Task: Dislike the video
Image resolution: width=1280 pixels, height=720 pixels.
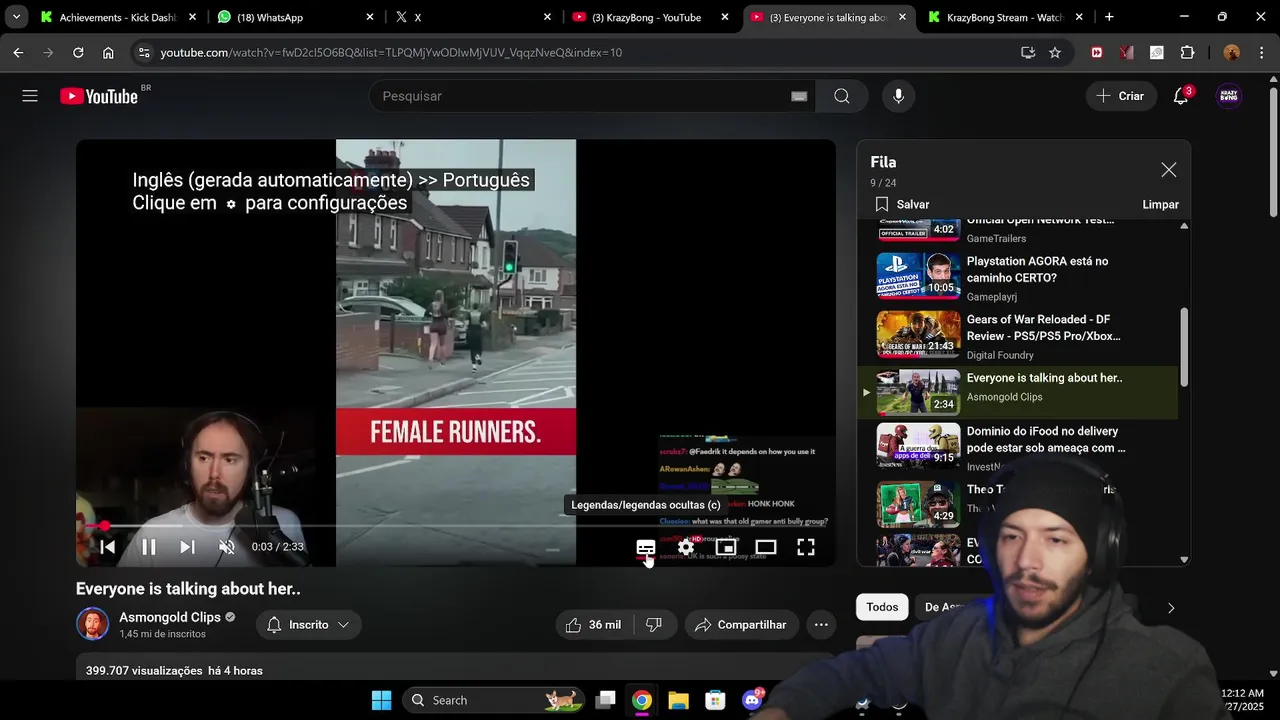Action: (654, 625)
